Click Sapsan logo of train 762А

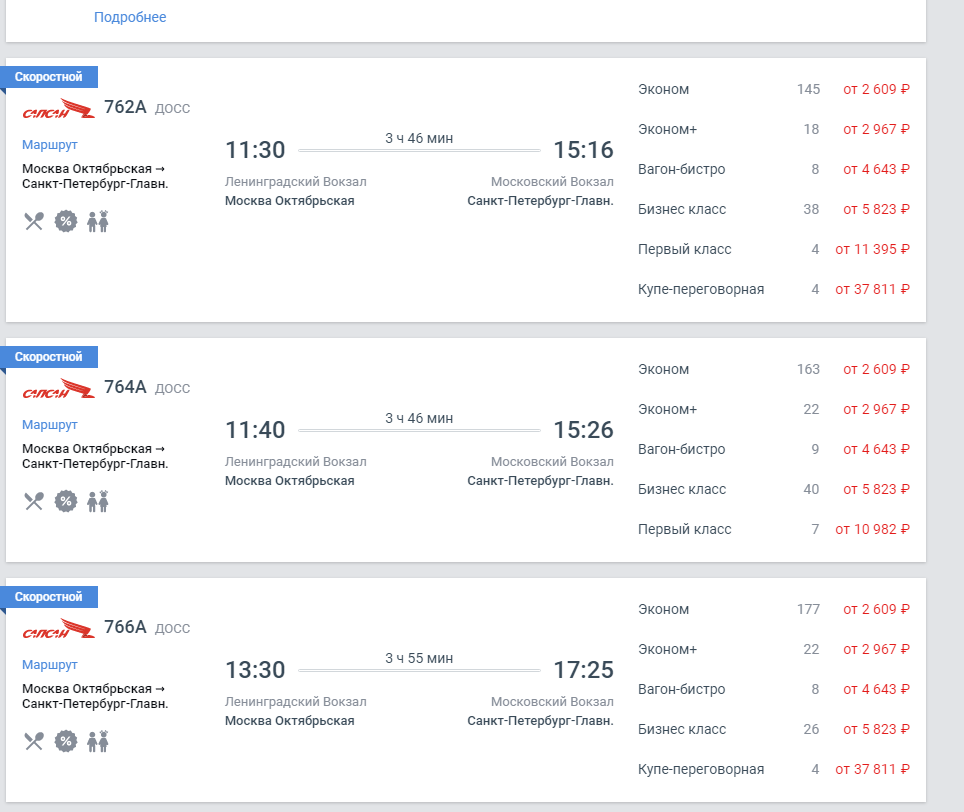coord(58,109)
